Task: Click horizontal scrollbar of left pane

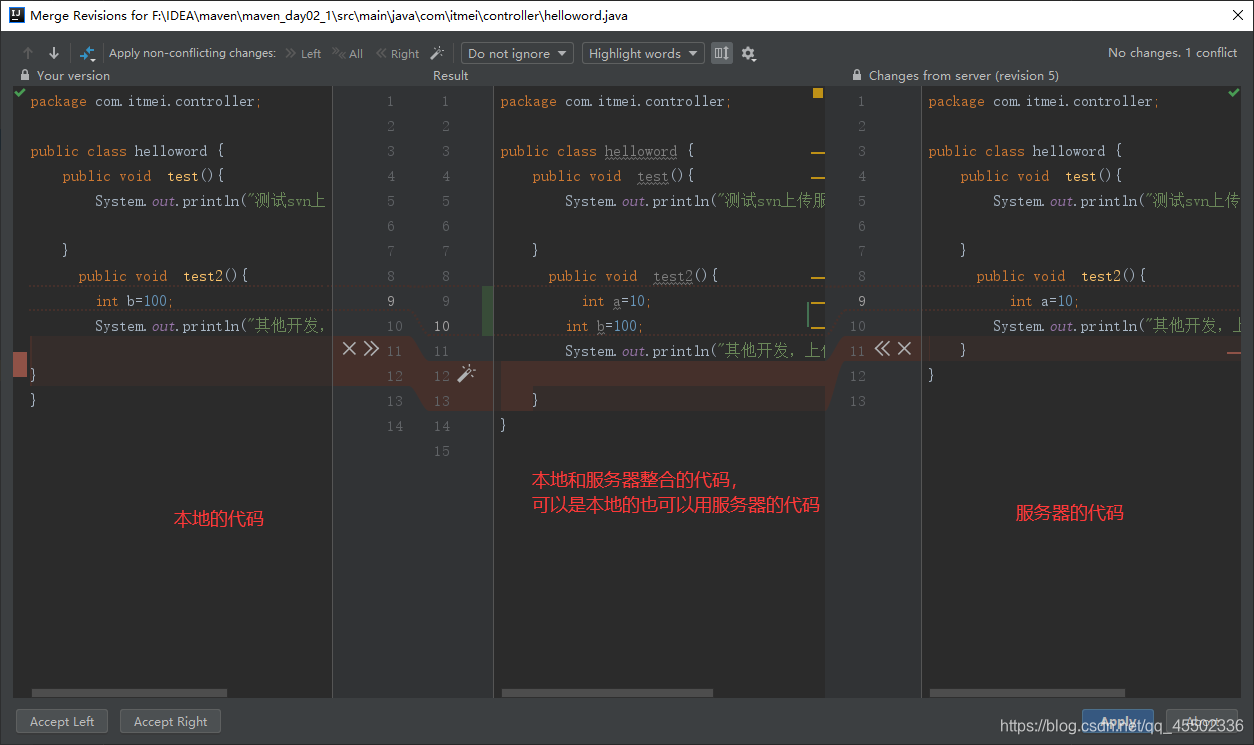Action: click(x=129, y=692)
